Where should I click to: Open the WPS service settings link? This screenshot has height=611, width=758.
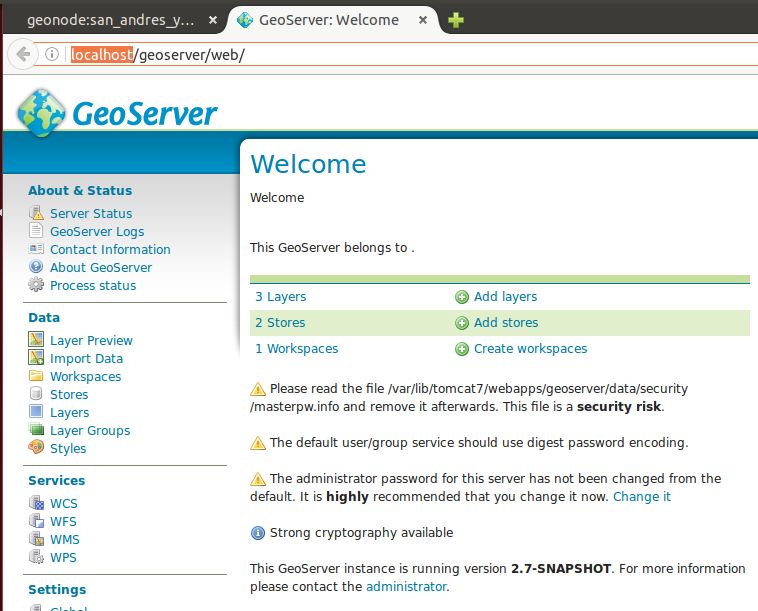pos(63,557)
